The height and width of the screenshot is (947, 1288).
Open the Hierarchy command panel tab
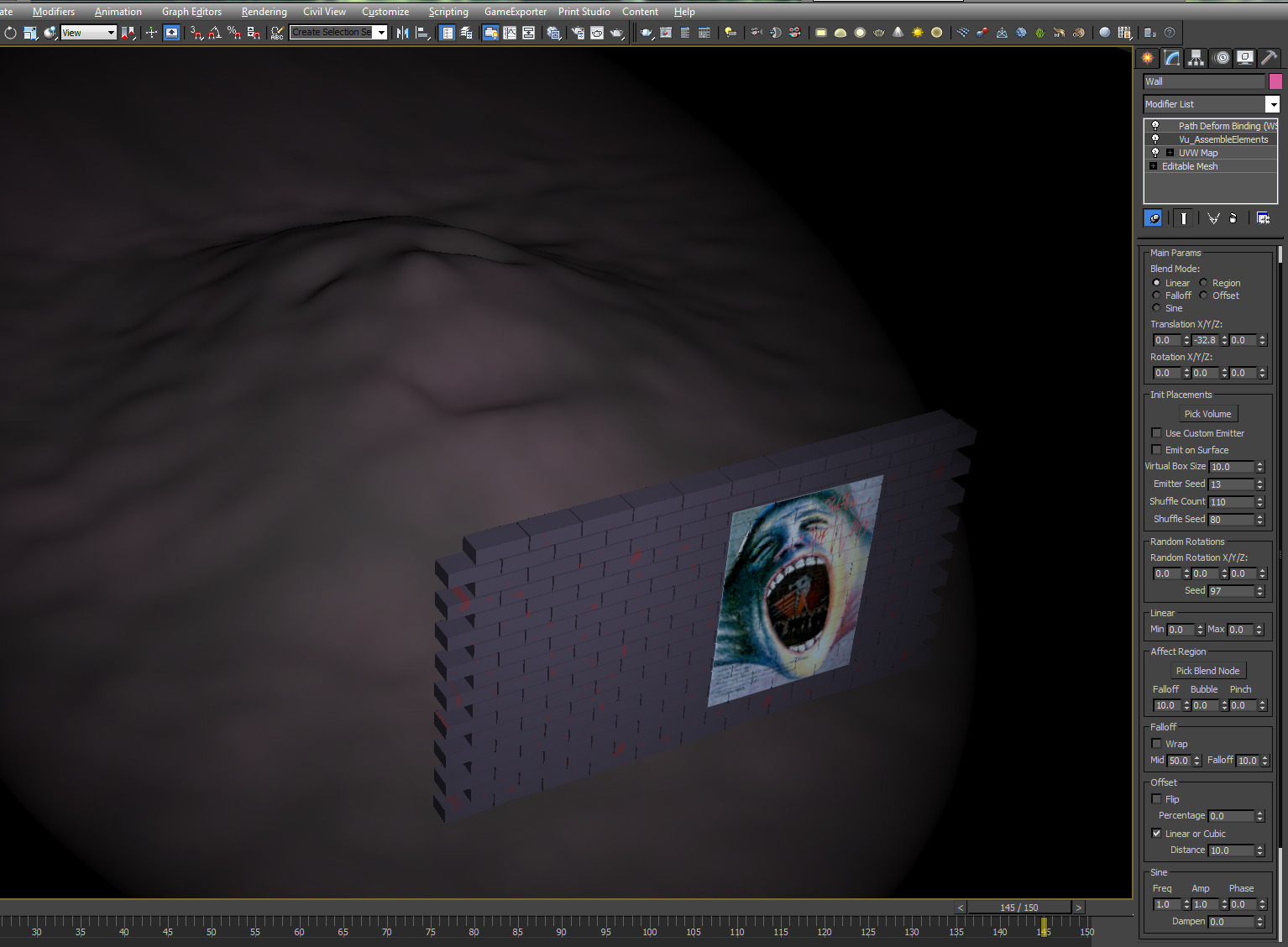[1196, 58]
